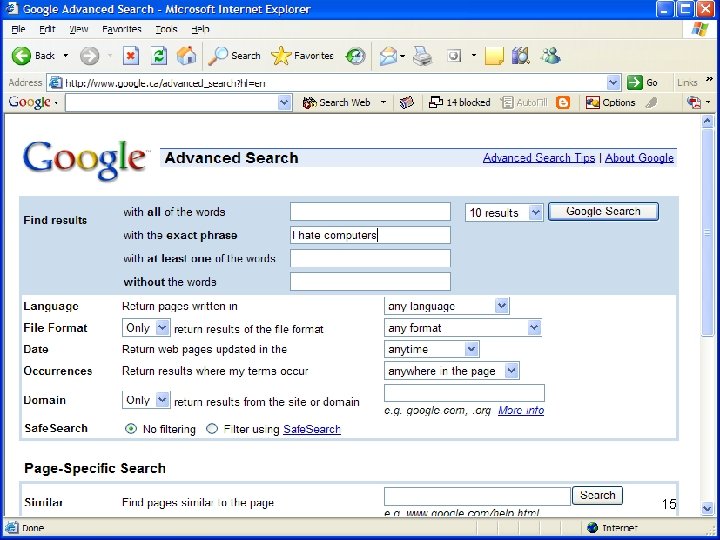
Task: Click the orange Blogger icon
Action: click(563, 102)
